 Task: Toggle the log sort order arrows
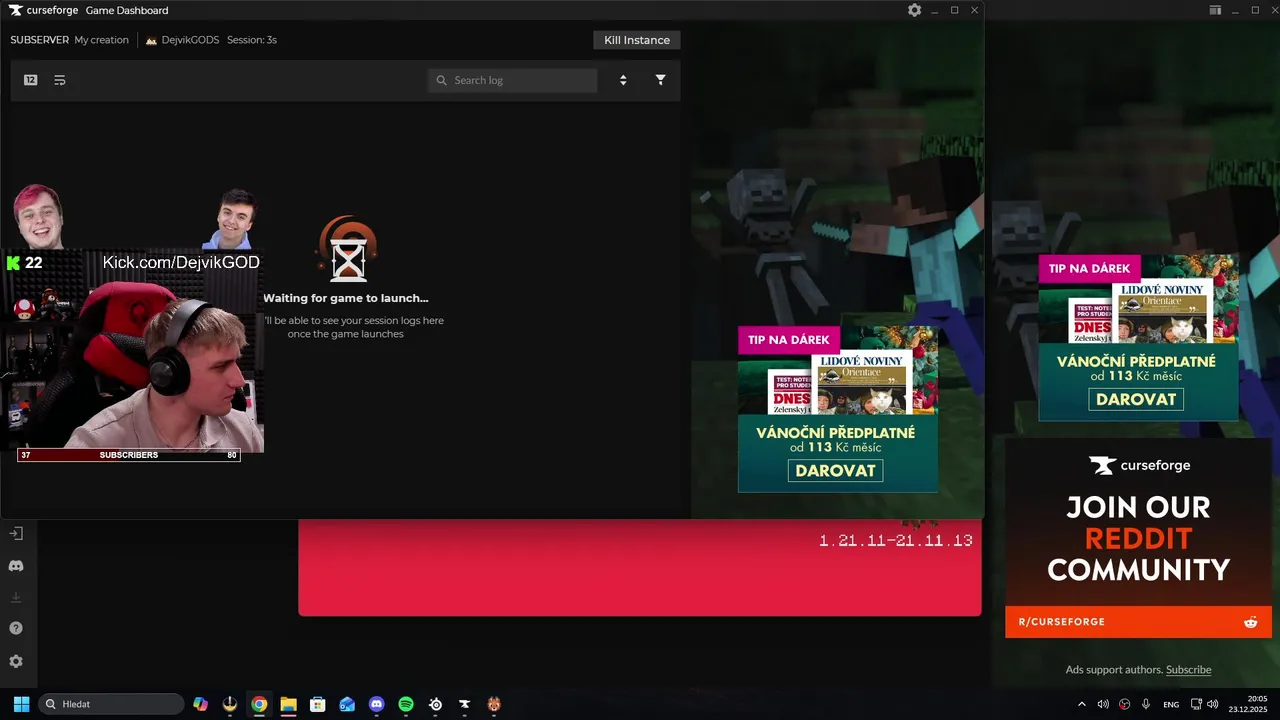click(623, 80)
